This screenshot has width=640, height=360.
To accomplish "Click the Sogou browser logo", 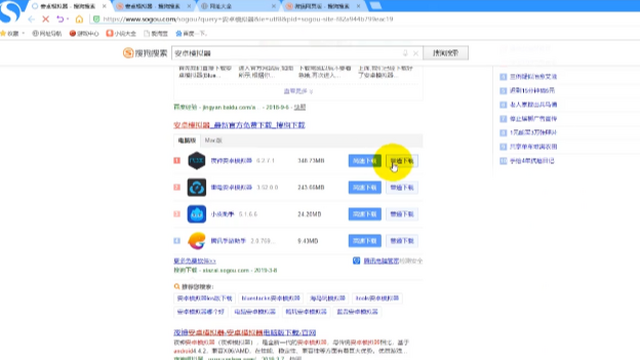I will pos(10,11).
